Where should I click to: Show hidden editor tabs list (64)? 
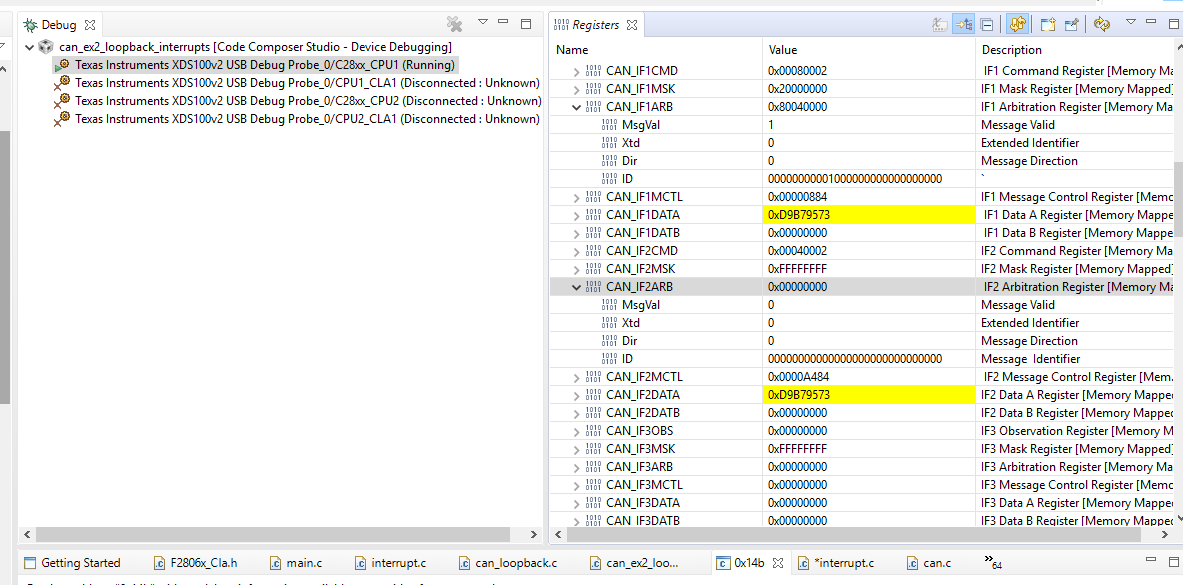(x=993, y=562)
